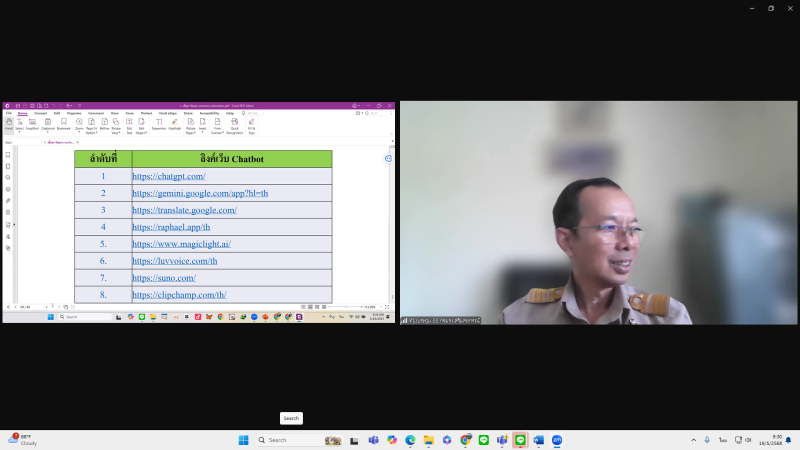
Task: Click the Windows taskbar Search box
Action: (298, 440)
